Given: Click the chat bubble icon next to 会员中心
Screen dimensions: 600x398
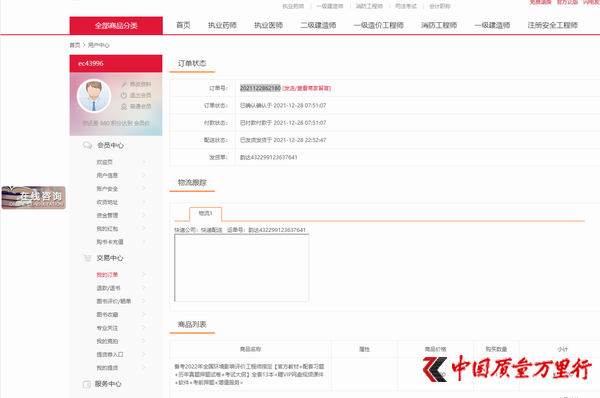Looking at the screenshot, I should (87, 145).
